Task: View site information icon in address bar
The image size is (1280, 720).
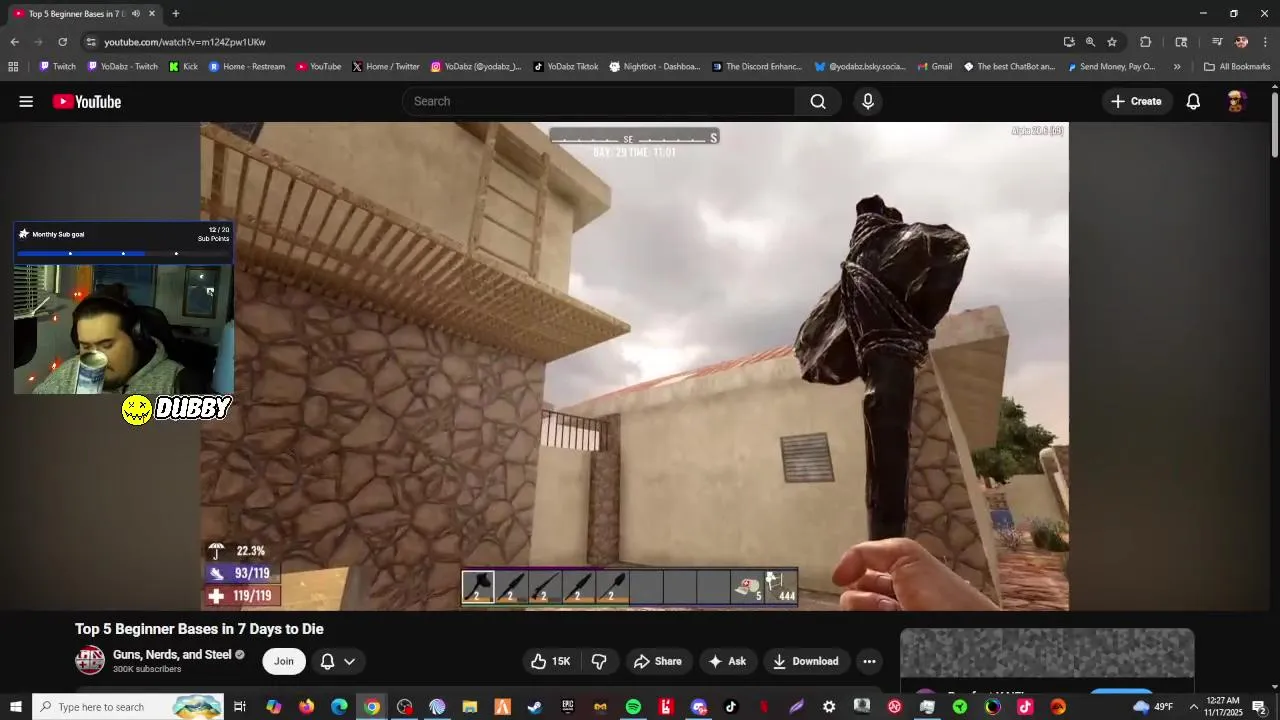Action: (91, 42)
